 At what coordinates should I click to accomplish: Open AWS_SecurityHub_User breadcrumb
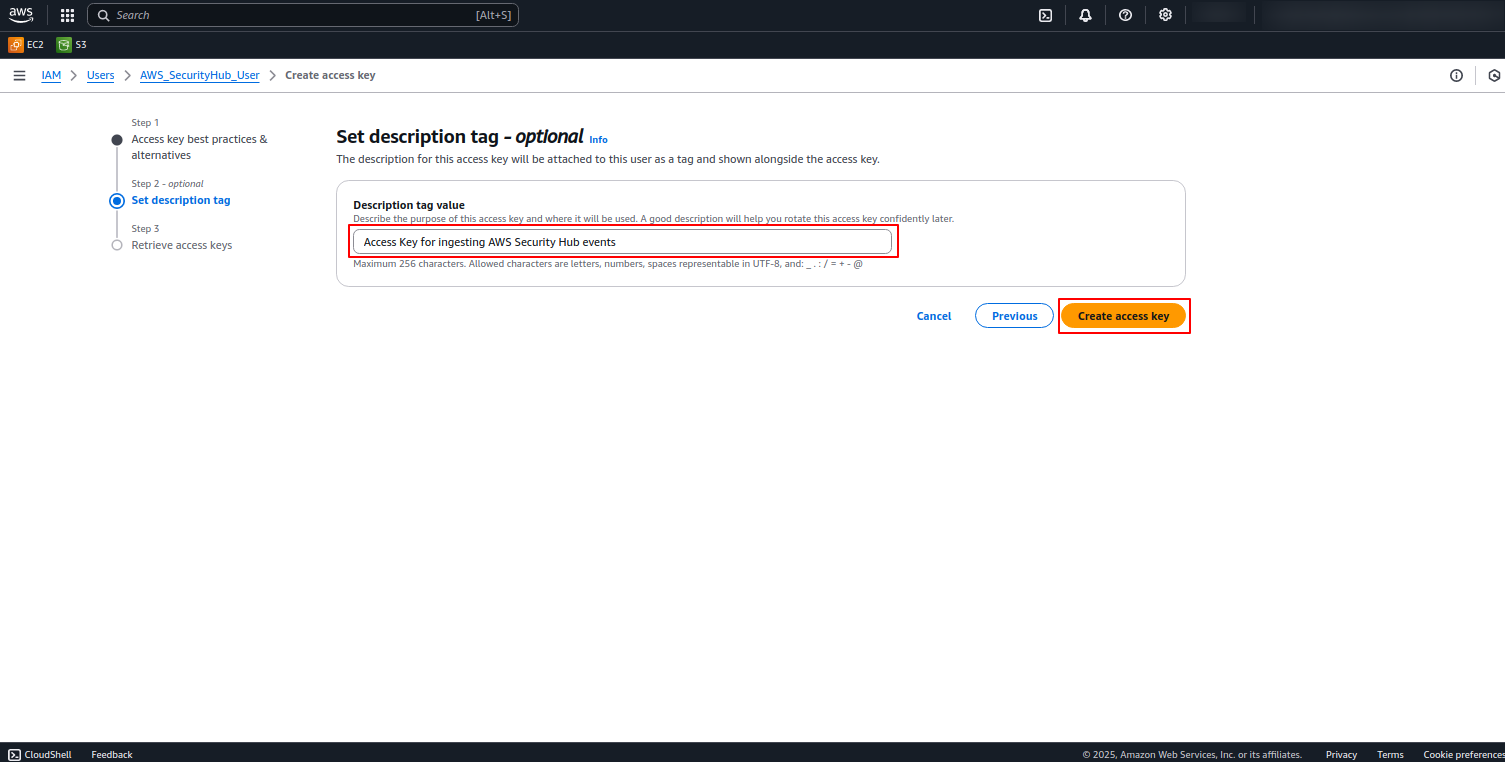point(199,75)
